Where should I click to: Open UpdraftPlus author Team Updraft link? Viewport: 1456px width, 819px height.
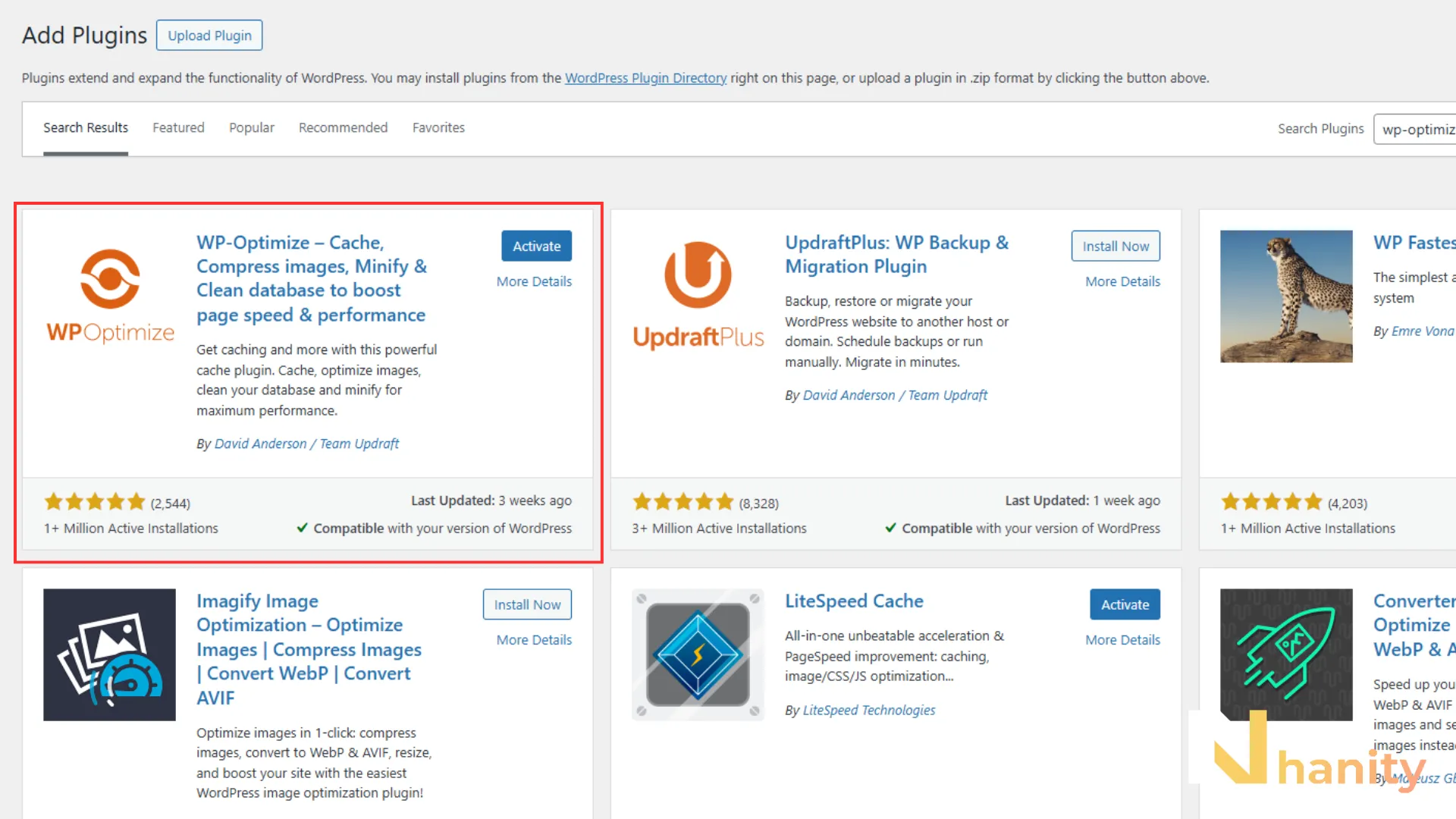[x=895, y=395]
